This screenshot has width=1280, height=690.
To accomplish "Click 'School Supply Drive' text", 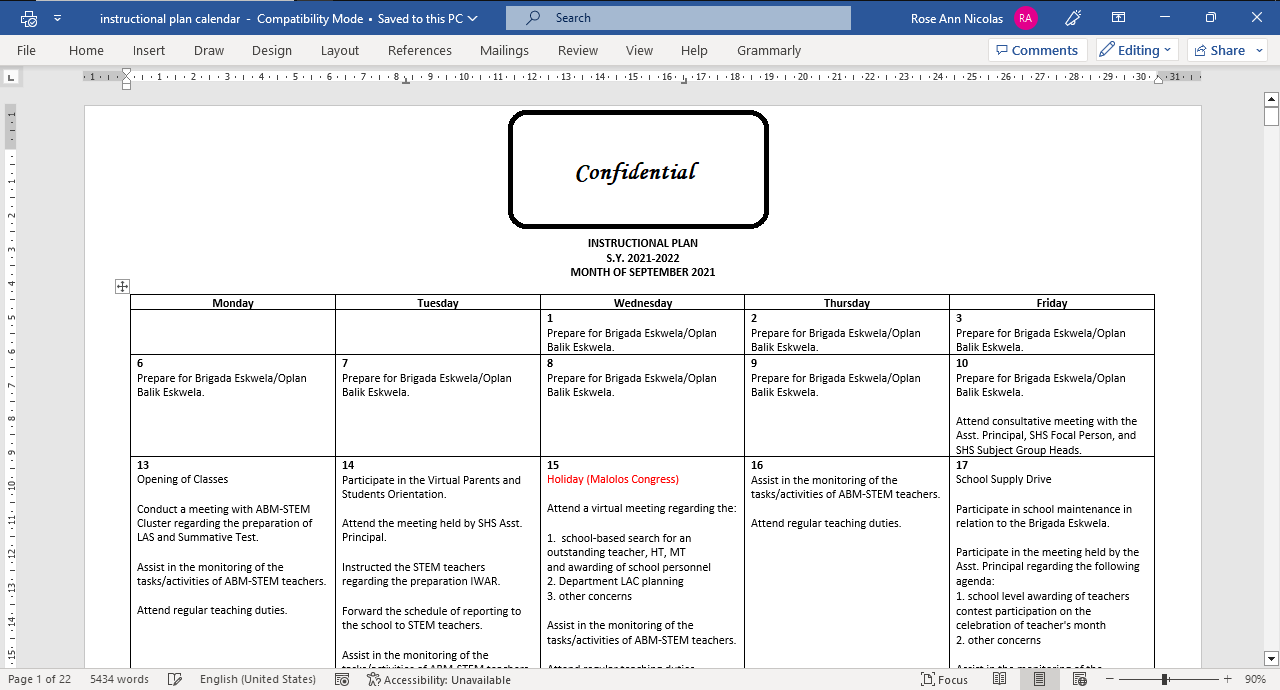I will pyautogui.click(x=1004, y=480).
